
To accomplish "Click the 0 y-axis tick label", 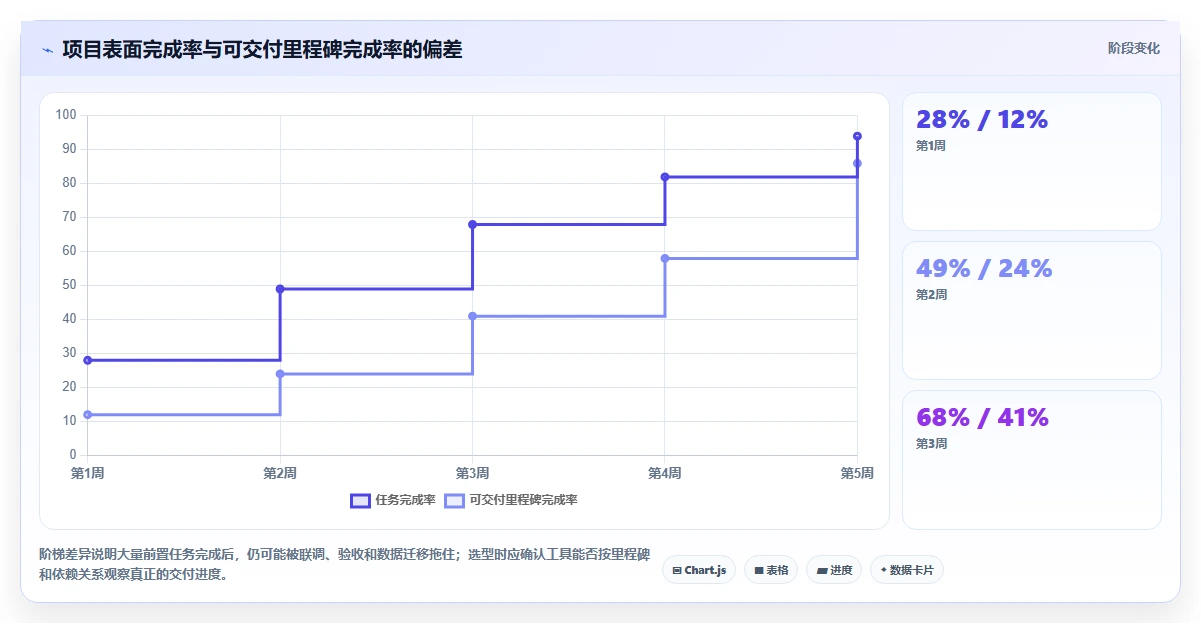I will pyautogui.click(x=73, y=455).
